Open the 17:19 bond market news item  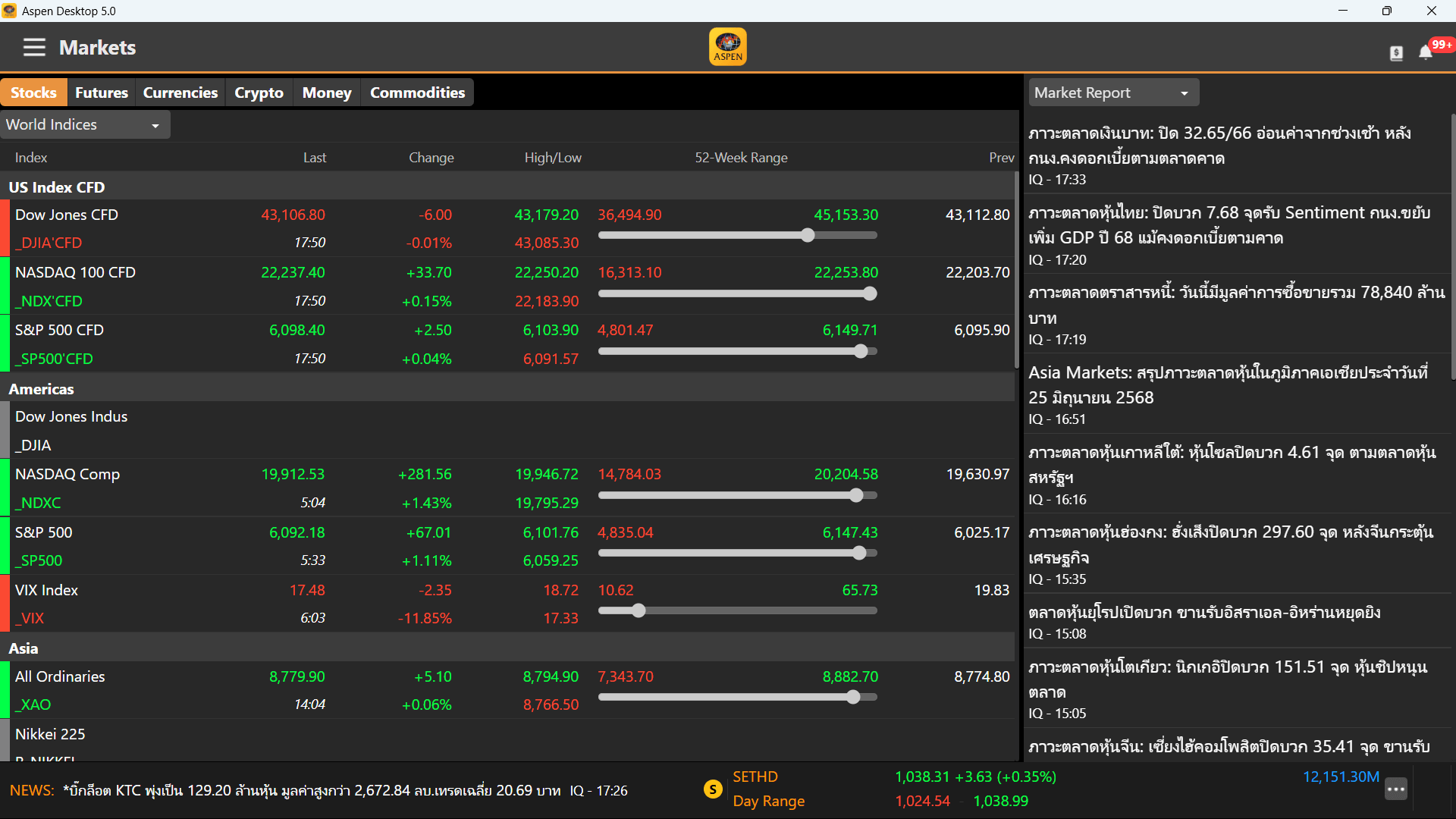tap(1238, 314)
